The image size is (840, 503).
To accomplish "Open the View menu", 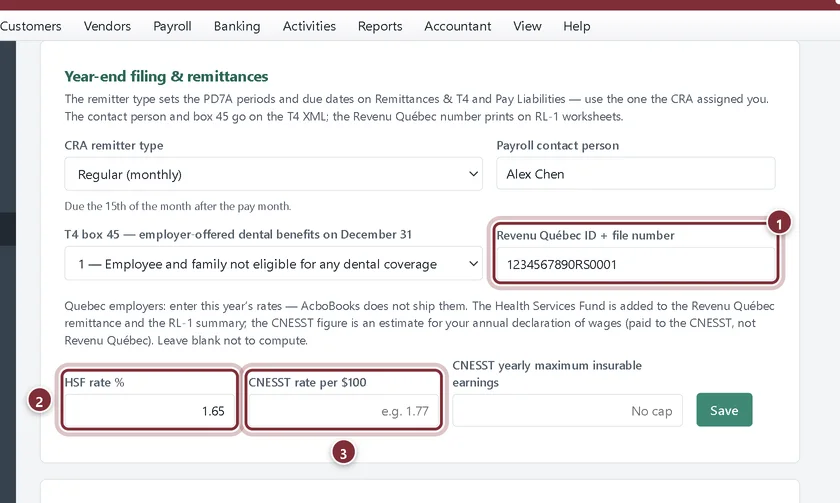I will tap(527, 26).
